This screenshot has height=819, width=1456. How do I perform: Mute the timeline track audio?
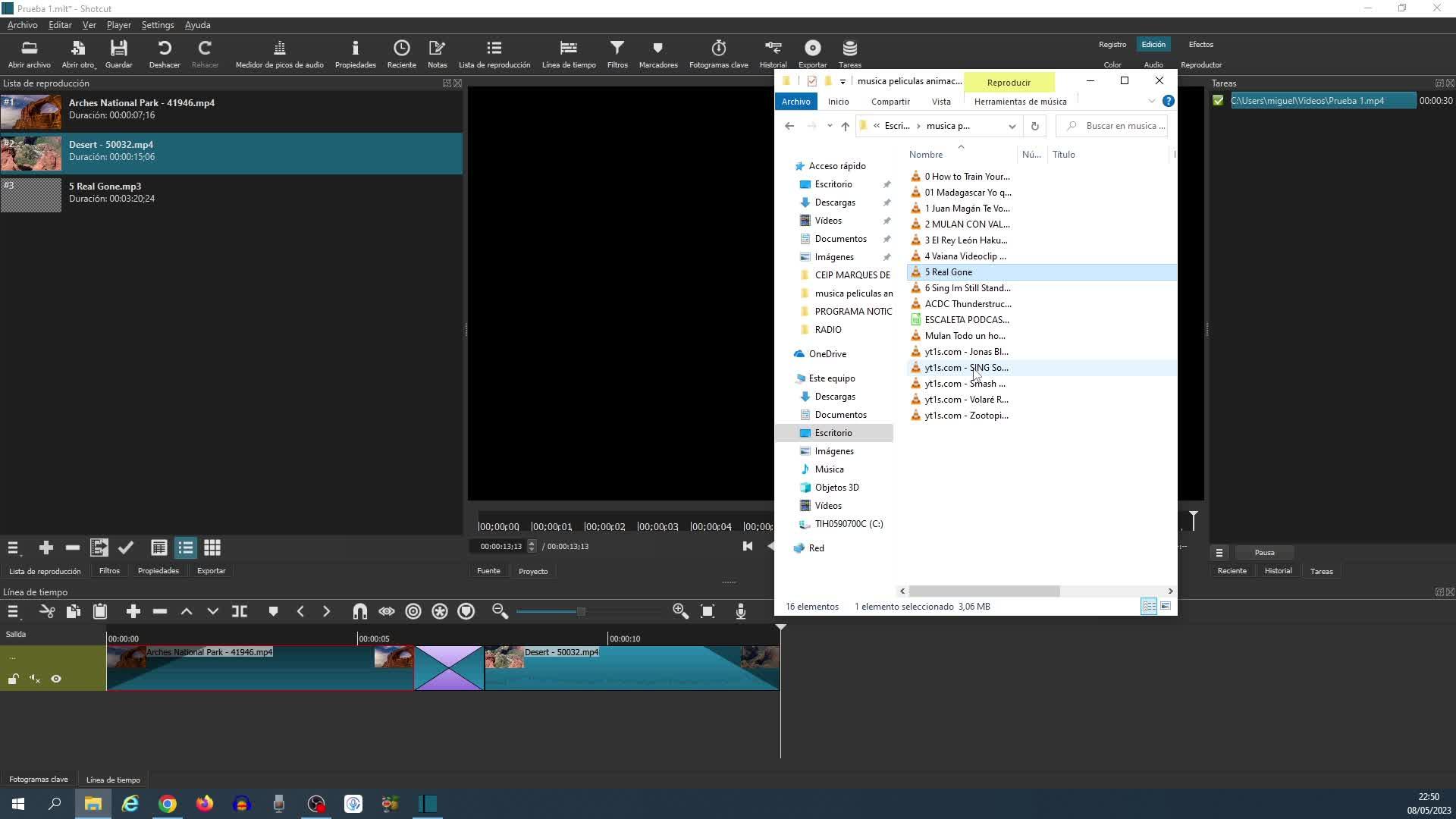35,679
